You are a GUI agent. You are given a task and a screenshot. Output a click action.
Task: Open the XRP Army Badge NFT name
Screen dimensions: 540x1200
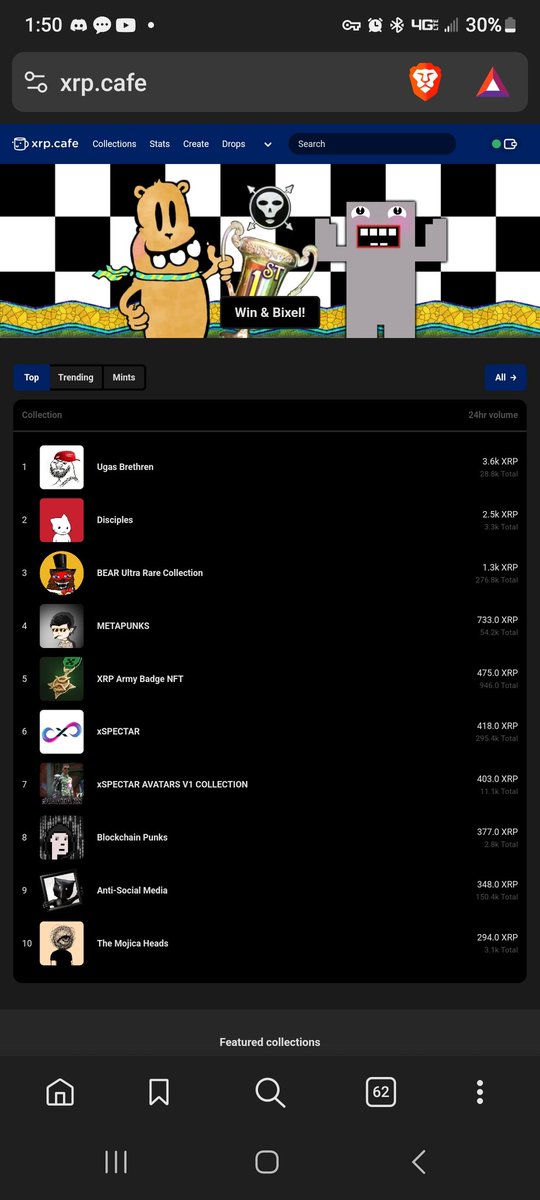[x=140, y=679]
